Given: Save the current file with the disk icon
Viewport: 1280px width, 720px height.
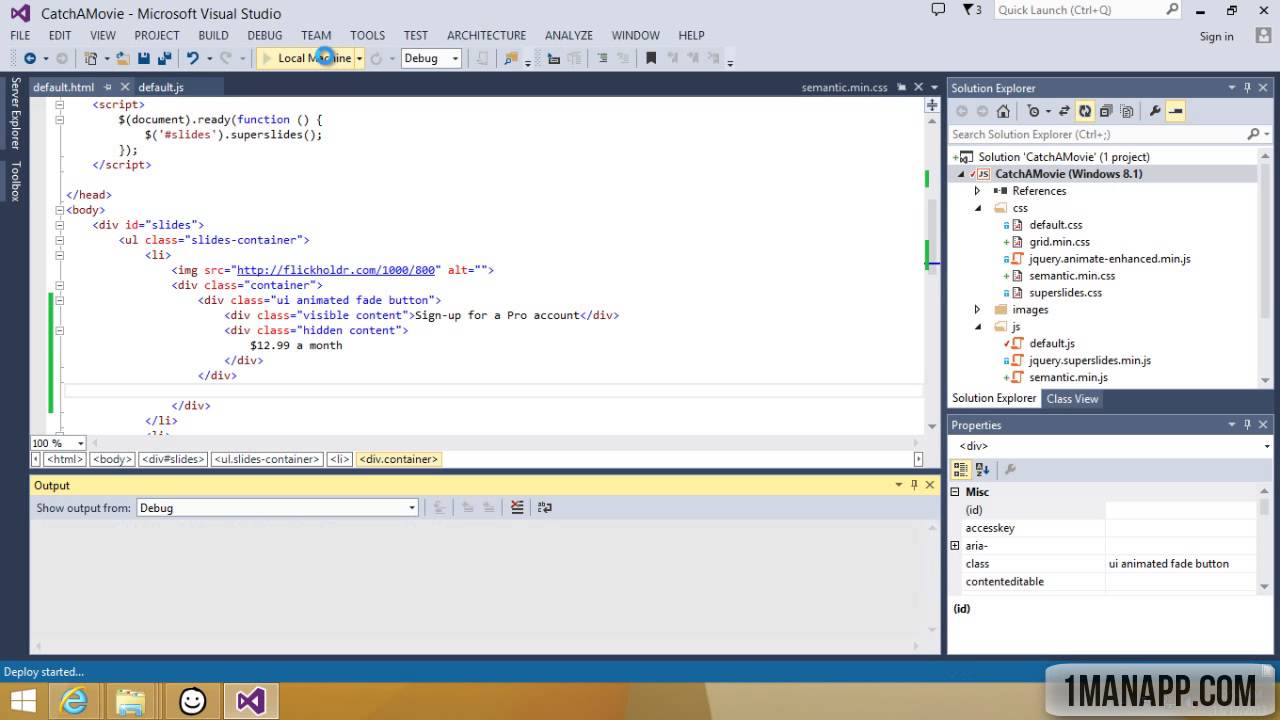Looking at the screenshot, I should pos(144,58).
